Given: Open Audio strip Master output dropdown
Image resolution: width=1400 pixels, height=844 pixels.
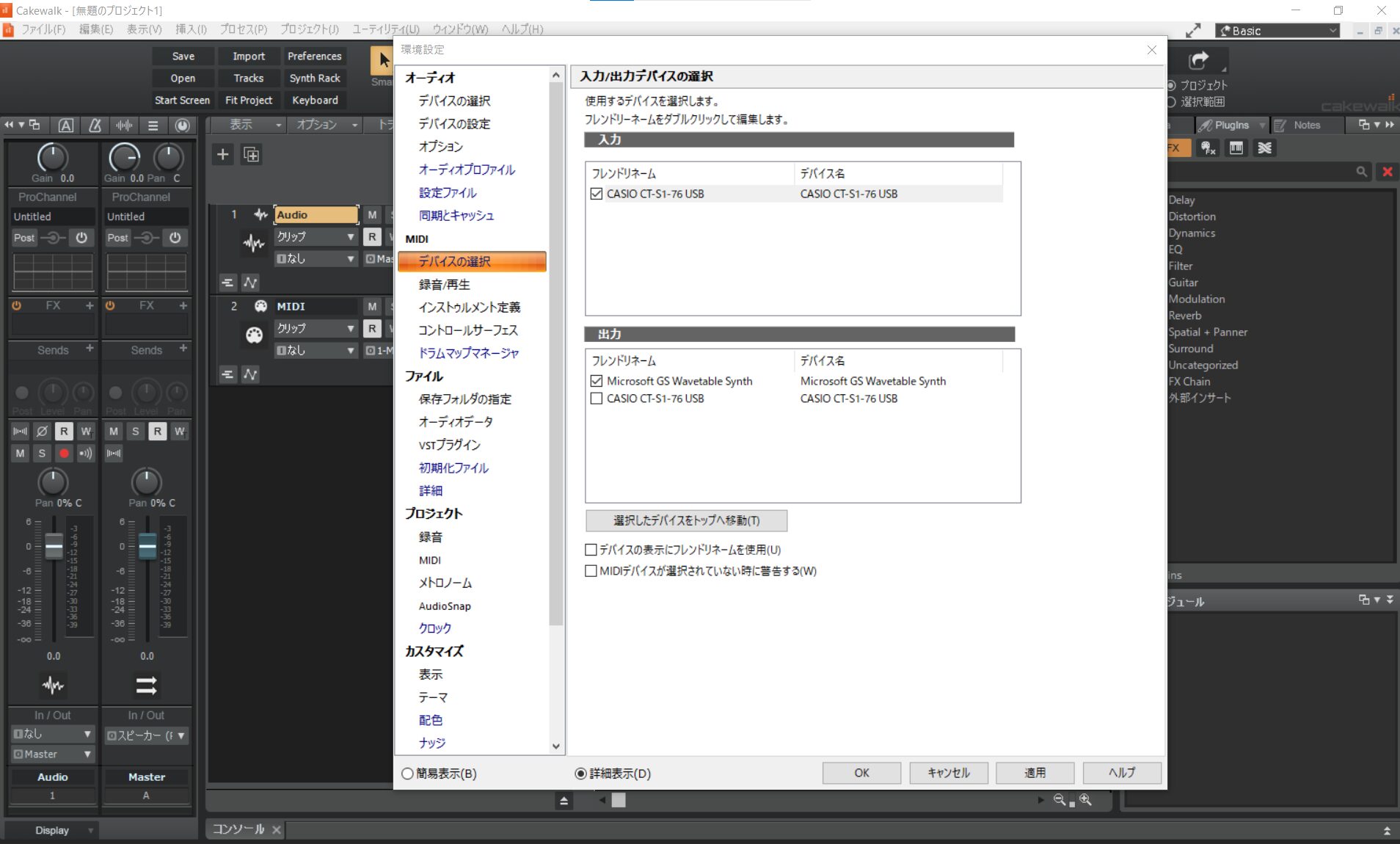Looking at the screenshot, I should point(52,754).
